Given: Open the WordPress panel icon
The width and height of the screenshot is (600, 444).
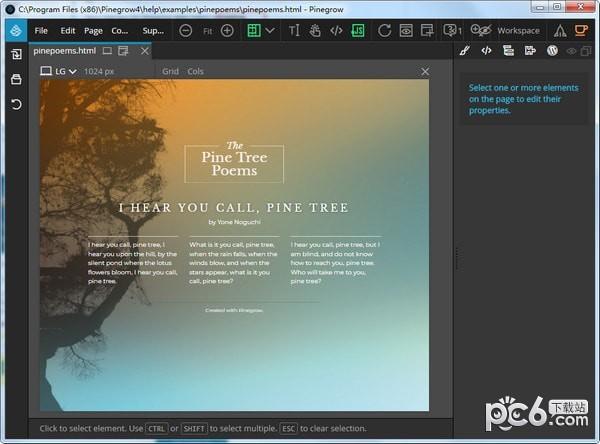Looking at the screenshot, I should pos(551,51).
